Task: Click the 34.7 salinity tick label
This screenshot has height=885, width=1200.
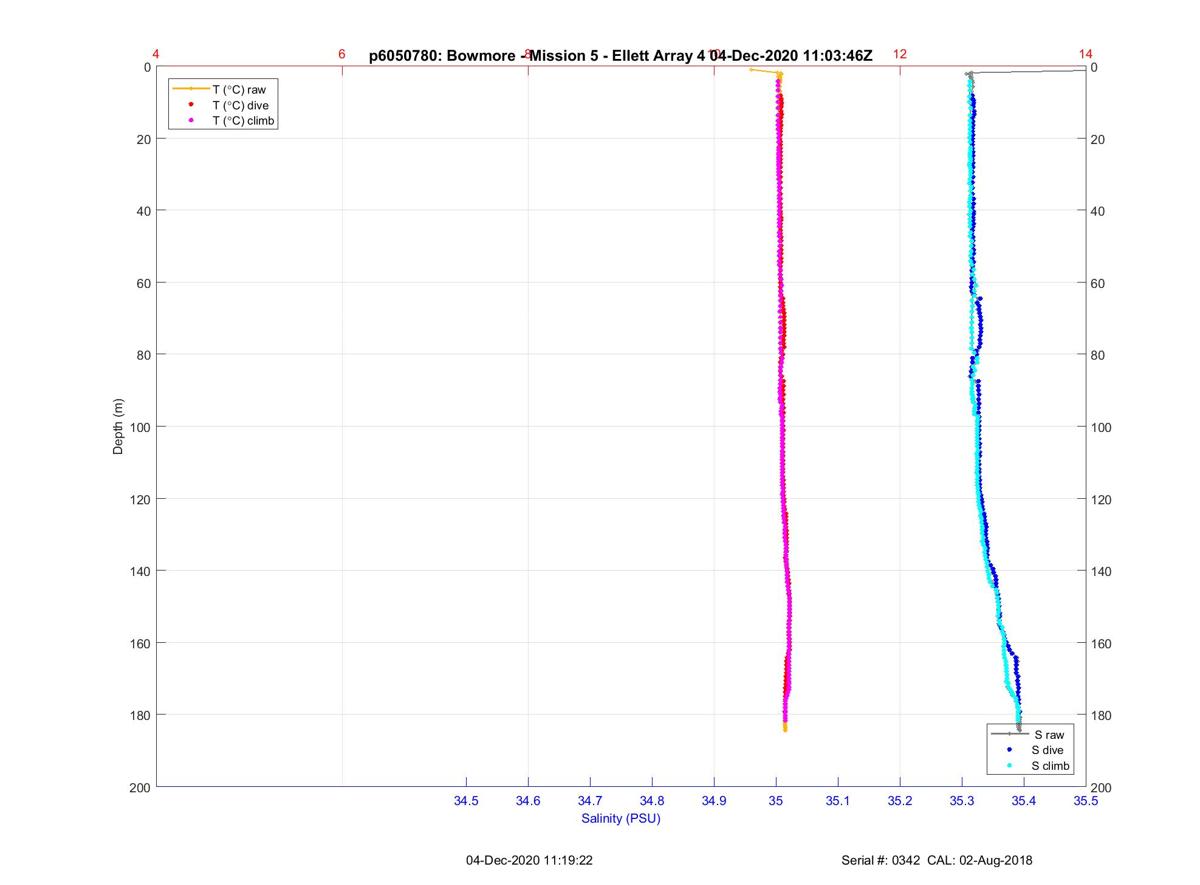Action: coord(590,802)
